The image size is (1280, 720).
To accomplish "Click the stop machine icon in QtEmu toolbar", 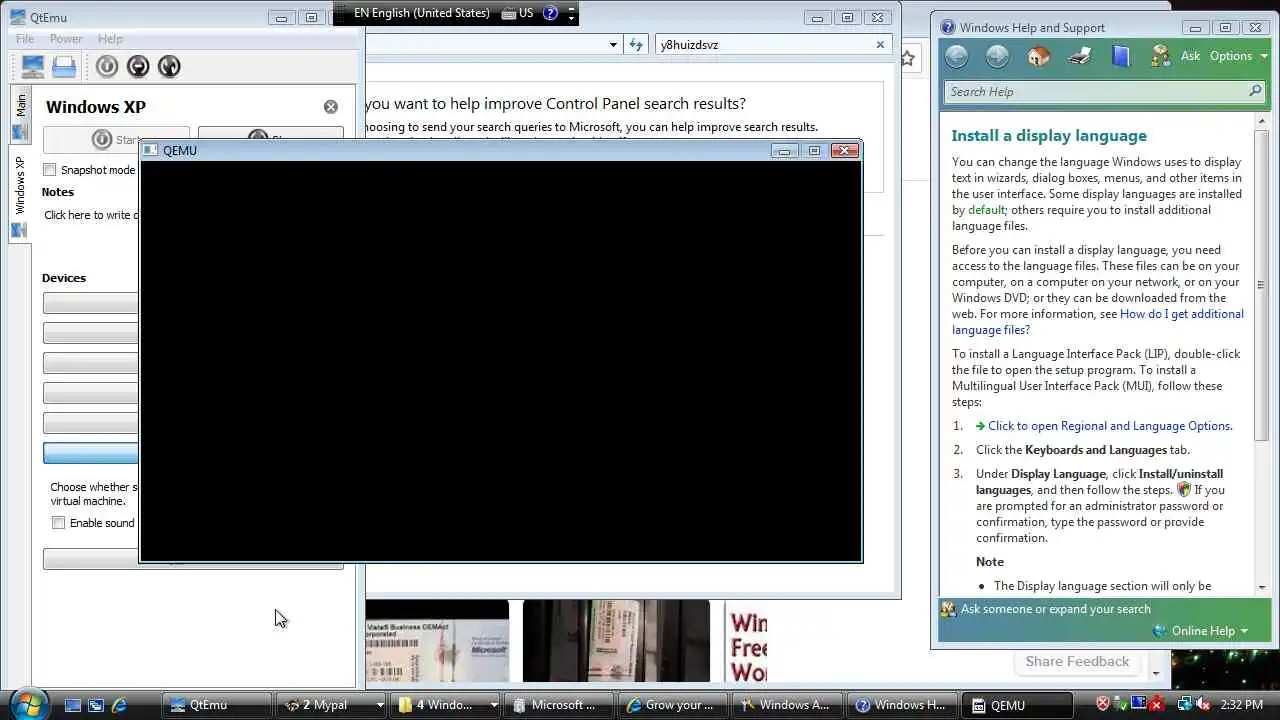I will tap(138, 66).
